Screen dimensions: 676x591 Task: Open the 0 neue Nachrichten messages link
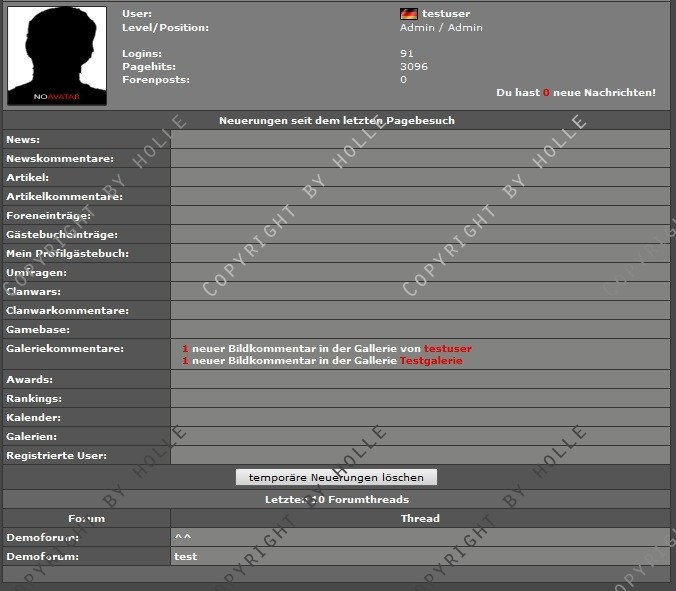pos(547,92)
